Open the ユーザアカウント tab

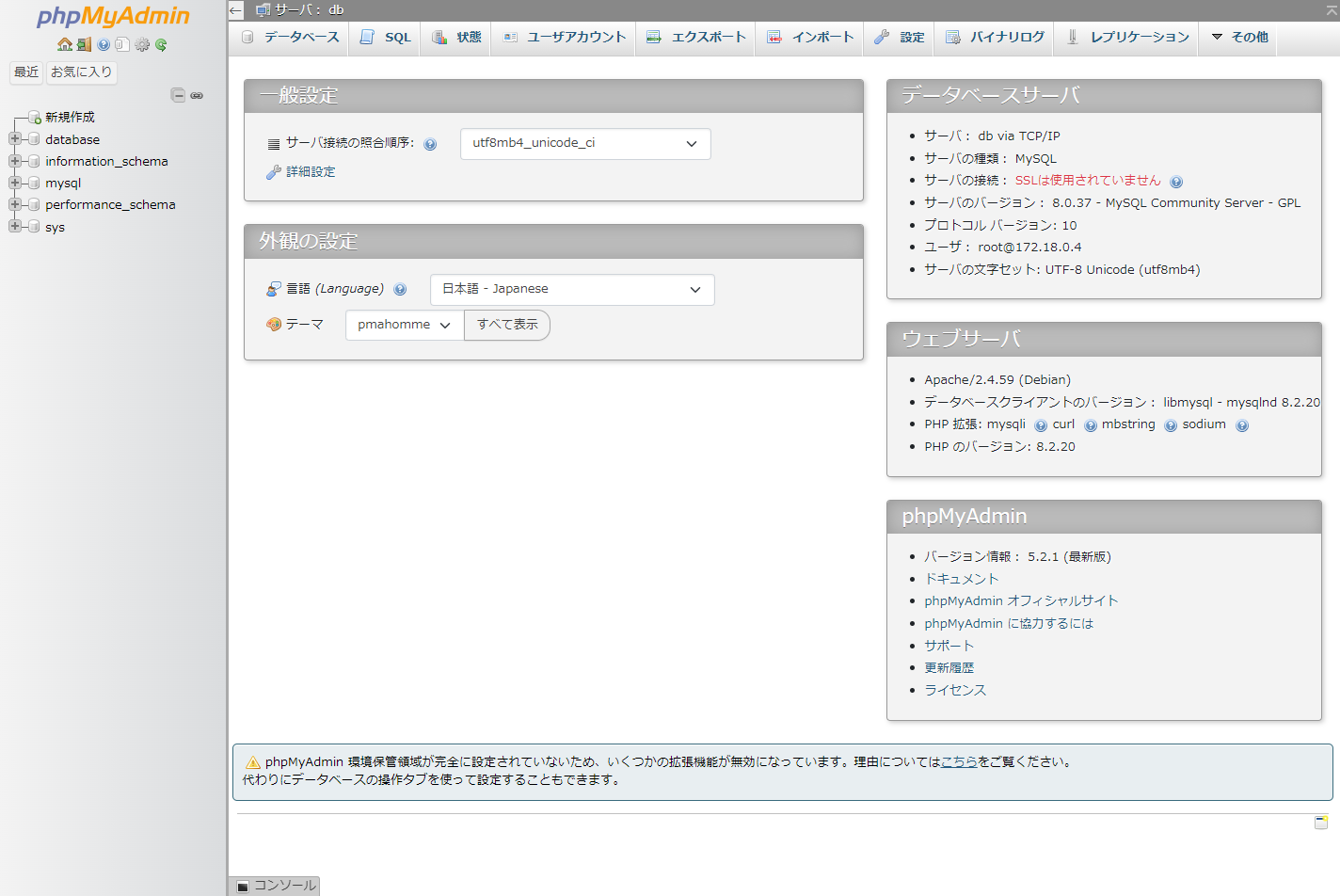(x=564, y=38)
